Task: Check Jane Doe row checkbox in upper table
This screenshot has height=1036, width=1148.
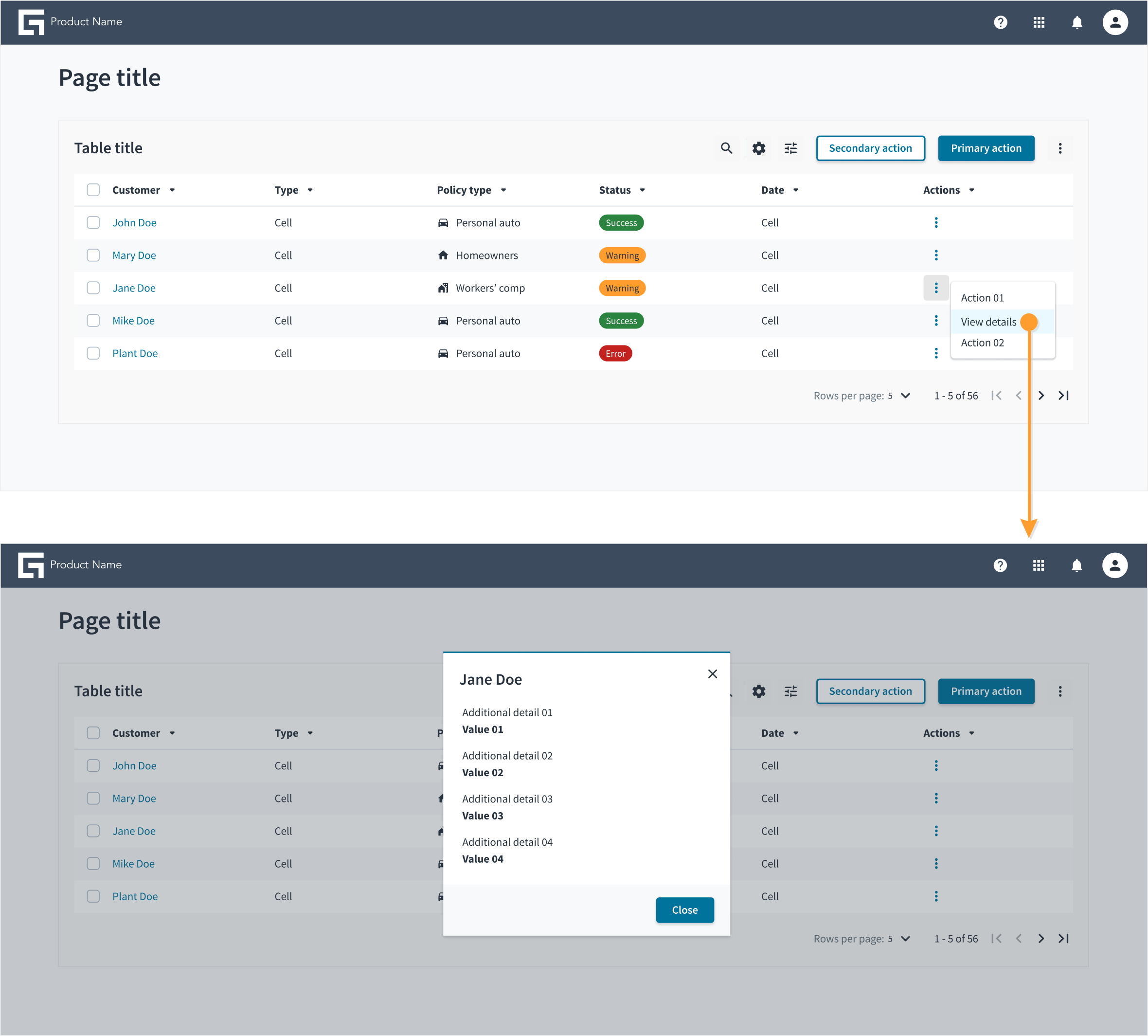Action: [93, 288]
